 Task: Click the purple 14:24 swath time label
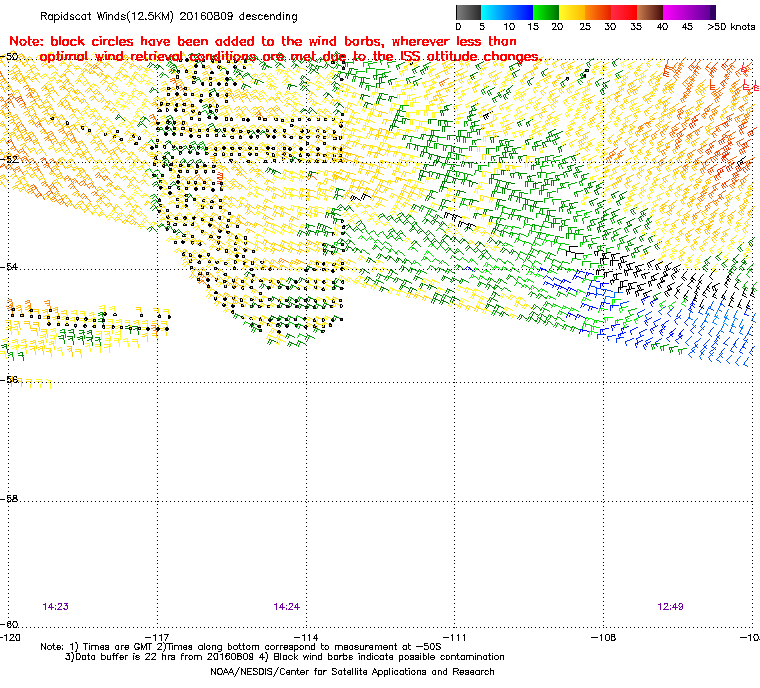pyautogui.click(x=286, y=607)
